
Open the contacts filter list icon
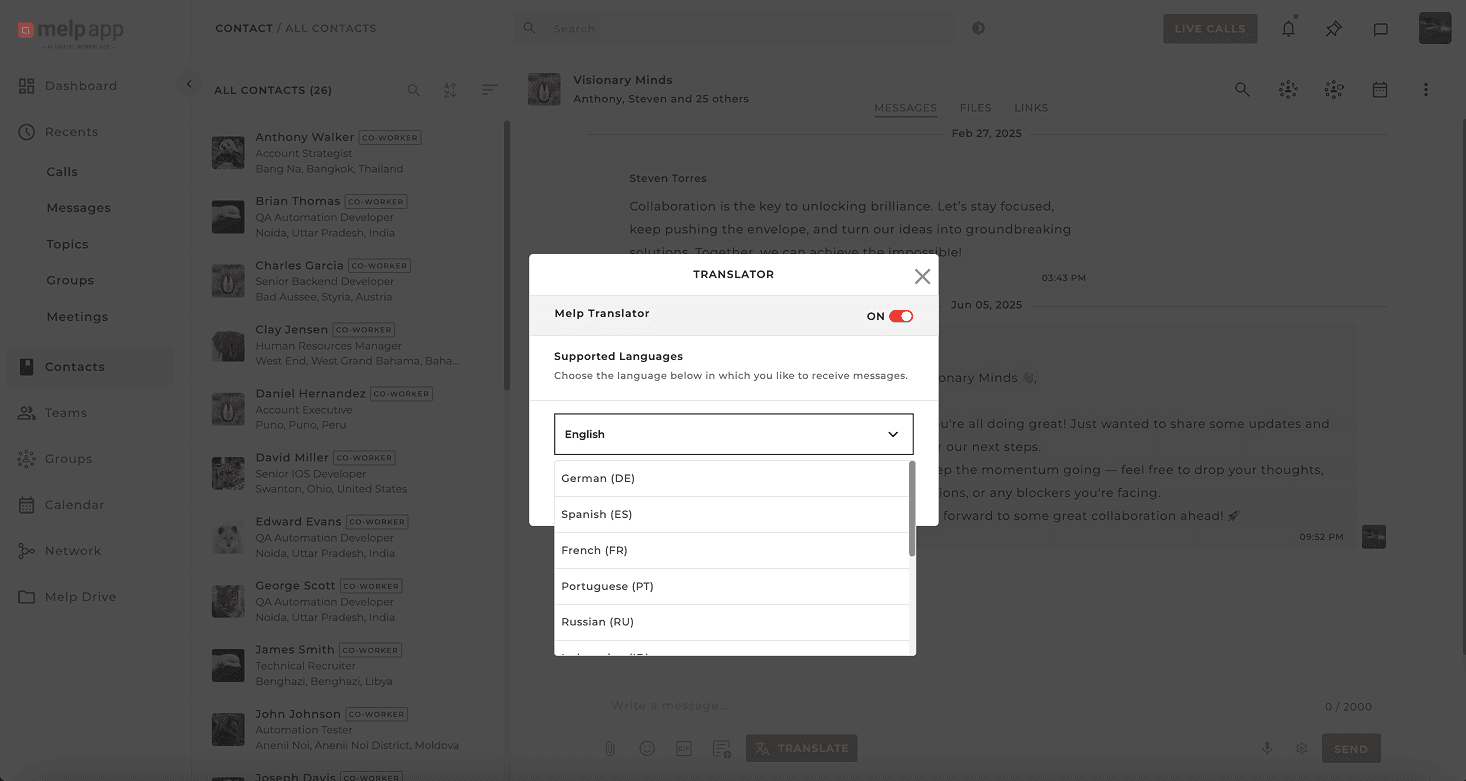tap(489, 90)
